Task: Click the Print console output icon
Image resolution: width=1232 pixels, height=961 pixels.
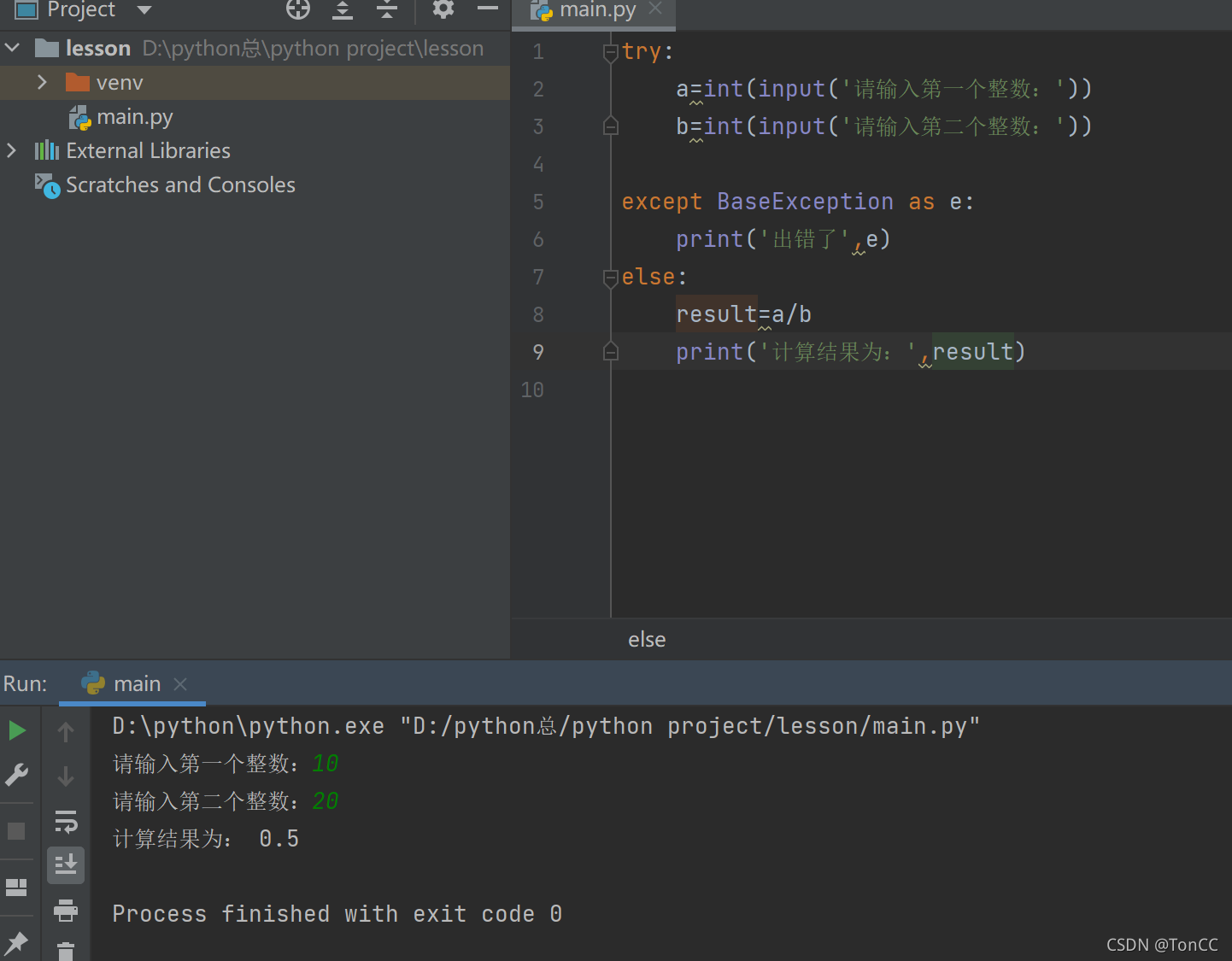Action: click(x=66, y=911)
